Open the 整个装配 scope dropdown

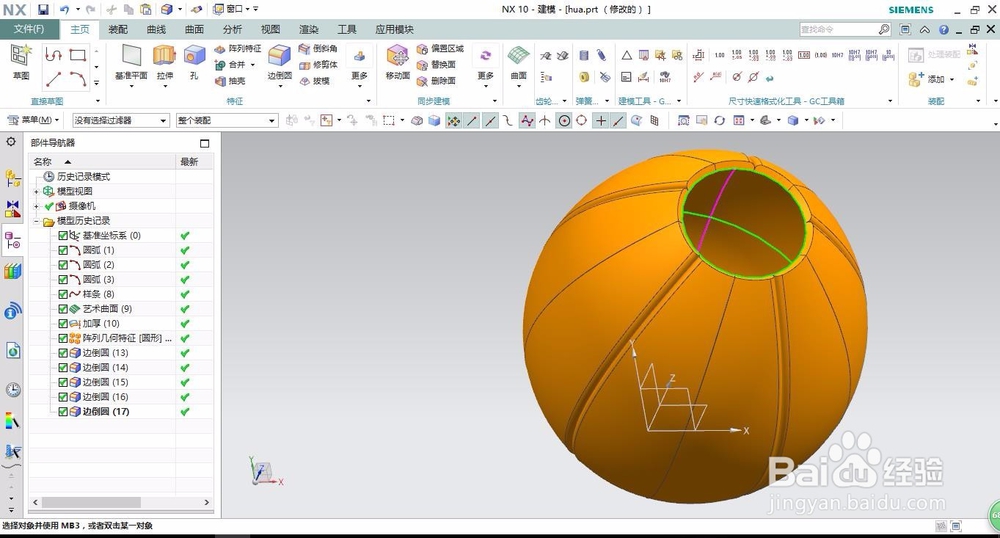pos(227,120)
